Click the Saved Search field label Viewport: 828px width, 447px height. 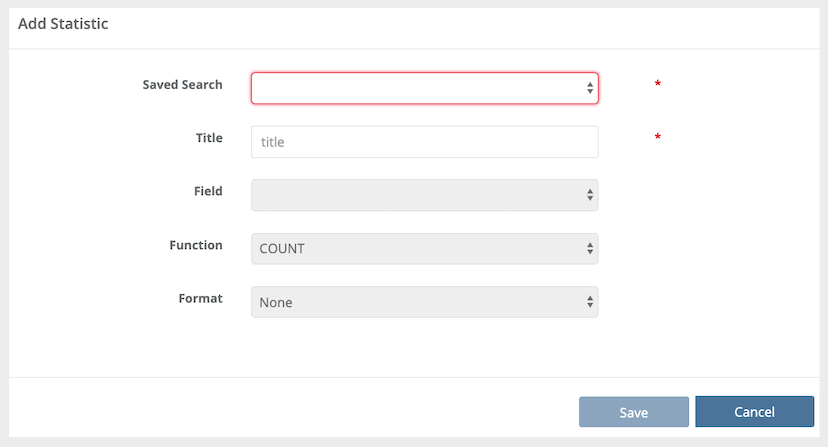[x=182, y=85]
